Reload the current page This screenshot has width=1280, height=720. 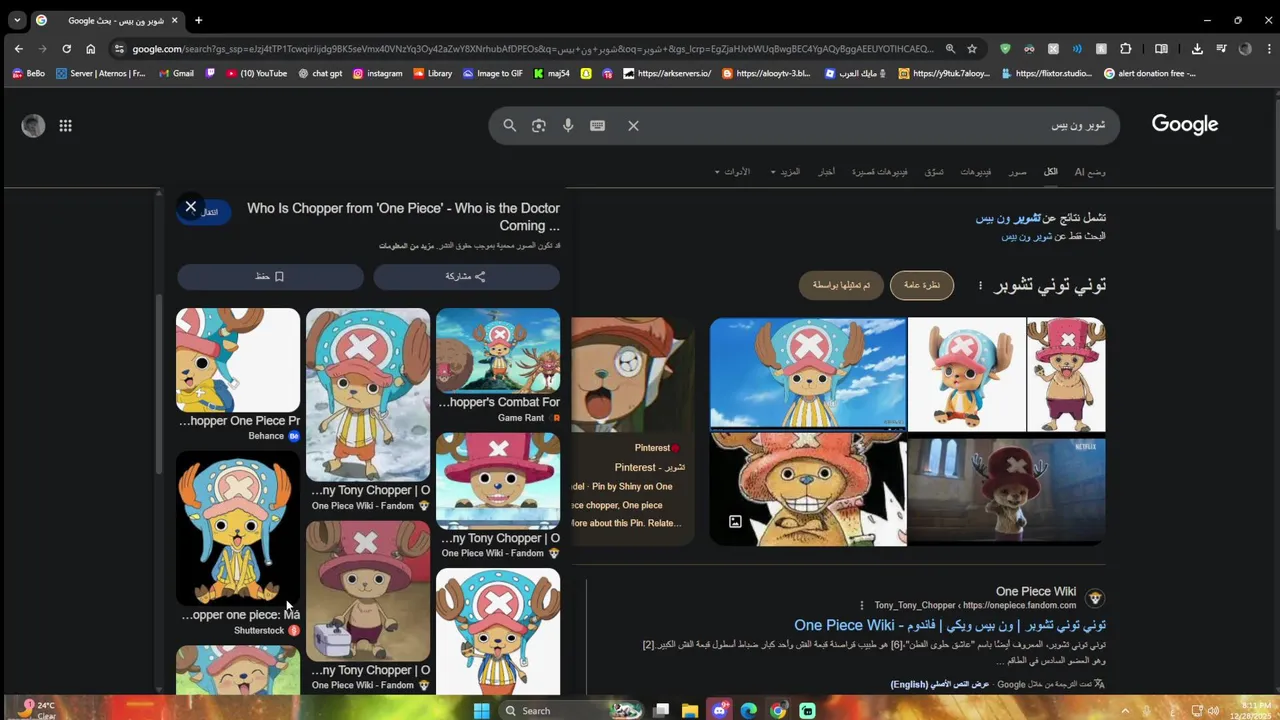66,48
